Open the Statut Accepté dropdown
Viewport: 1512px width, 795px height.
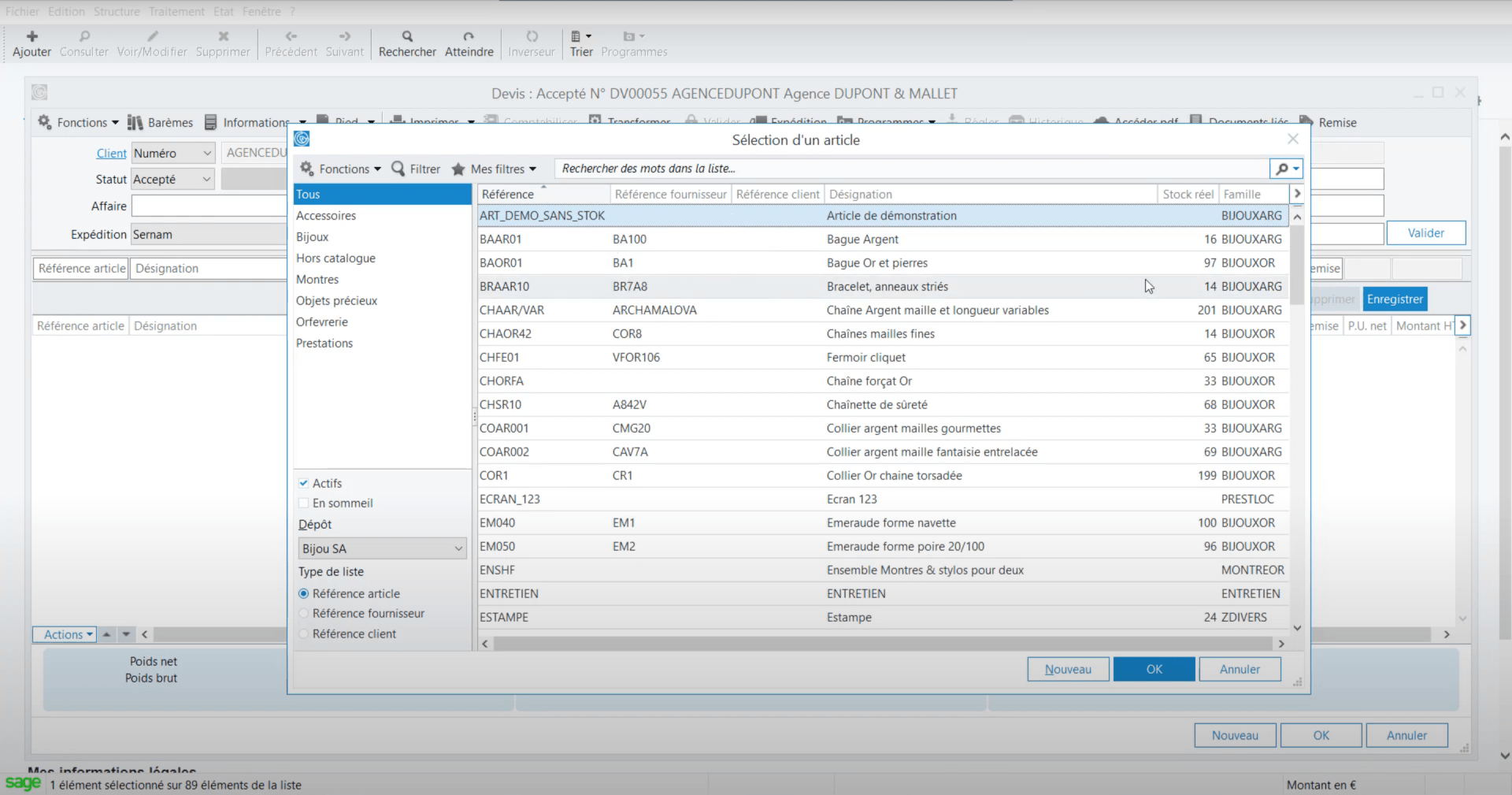point(206,180)
